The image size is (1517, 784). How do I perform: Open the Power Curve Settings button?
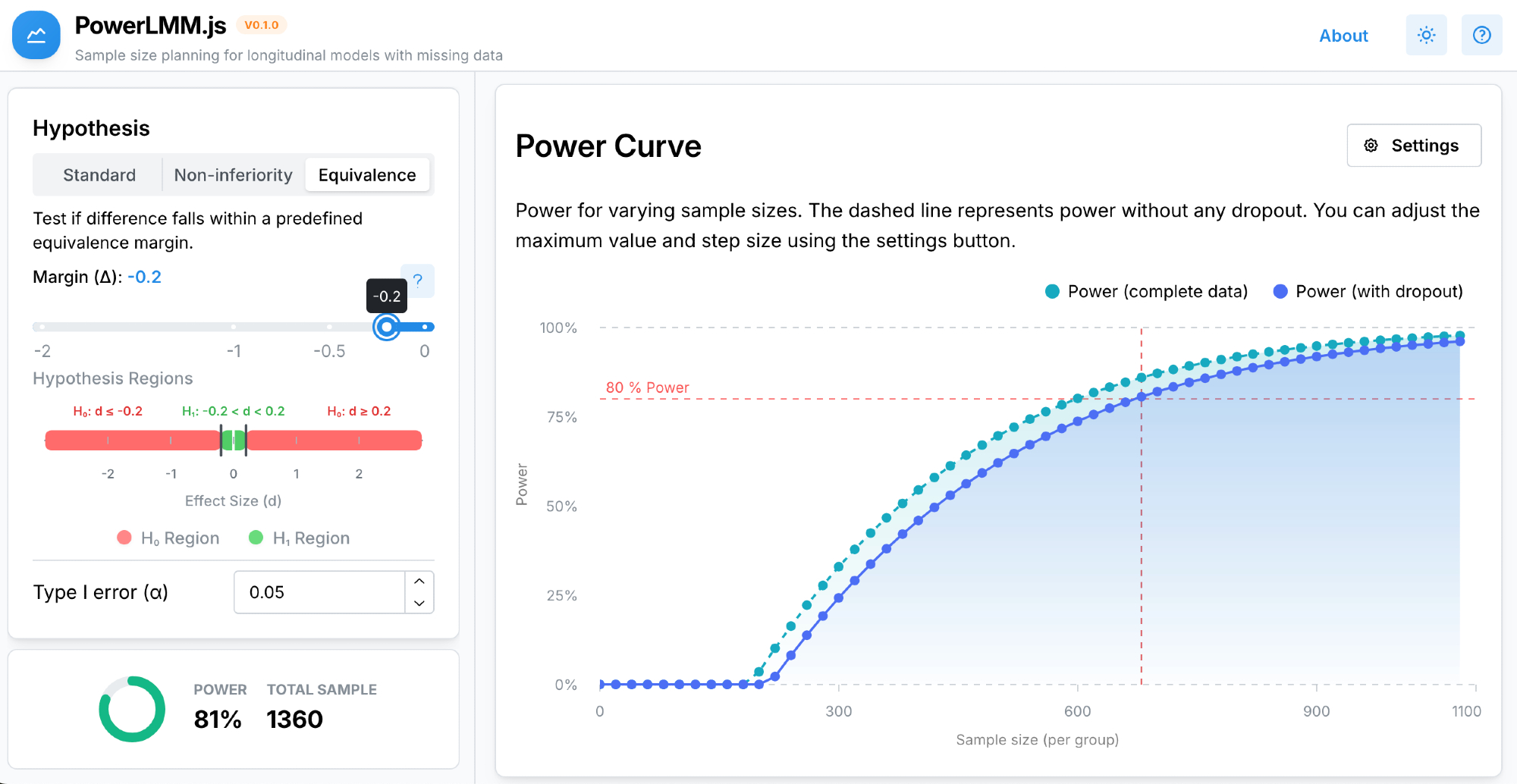tap(1414, 146)
